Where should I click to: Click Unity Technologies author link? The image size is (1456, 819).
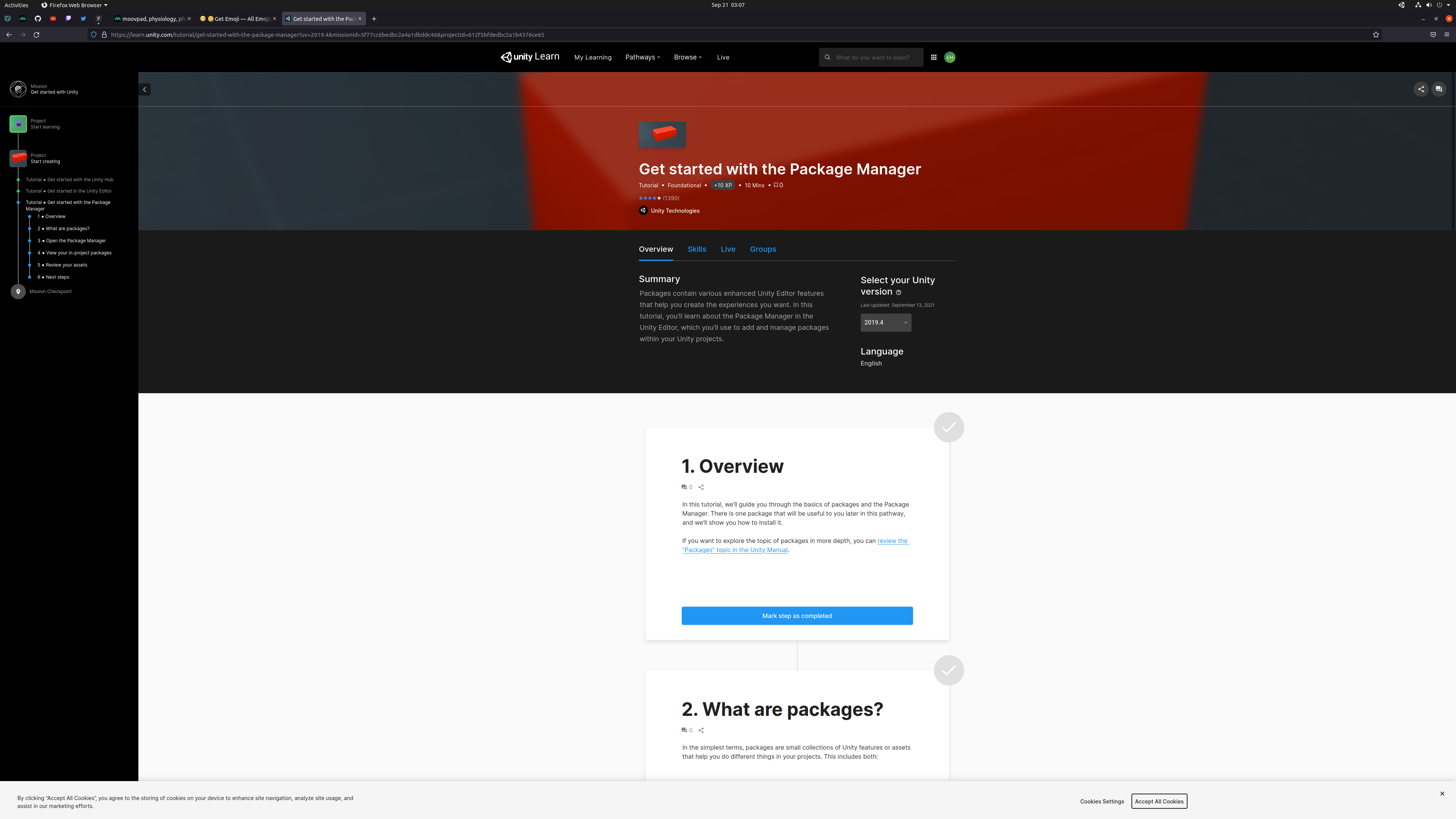(x=675, y=211)
